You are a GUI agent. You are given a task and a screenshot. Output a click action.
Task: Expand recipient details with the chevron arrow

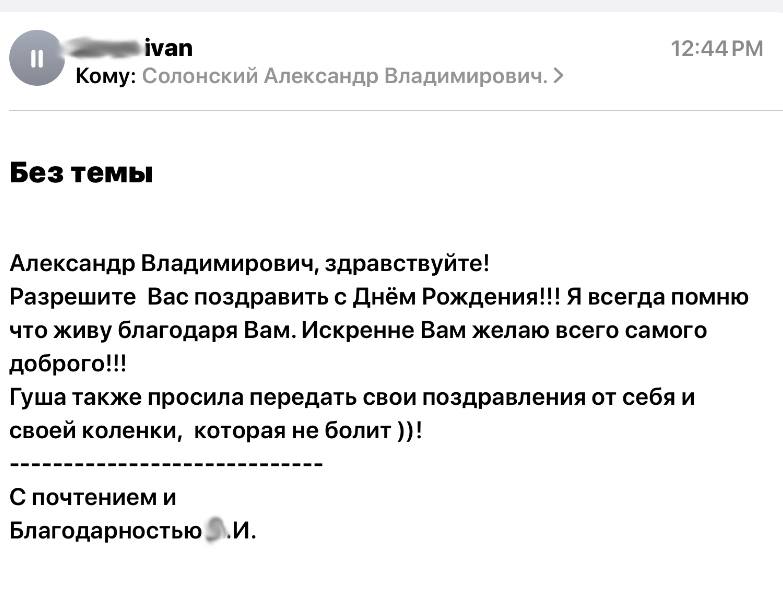(x=559, y=76)
